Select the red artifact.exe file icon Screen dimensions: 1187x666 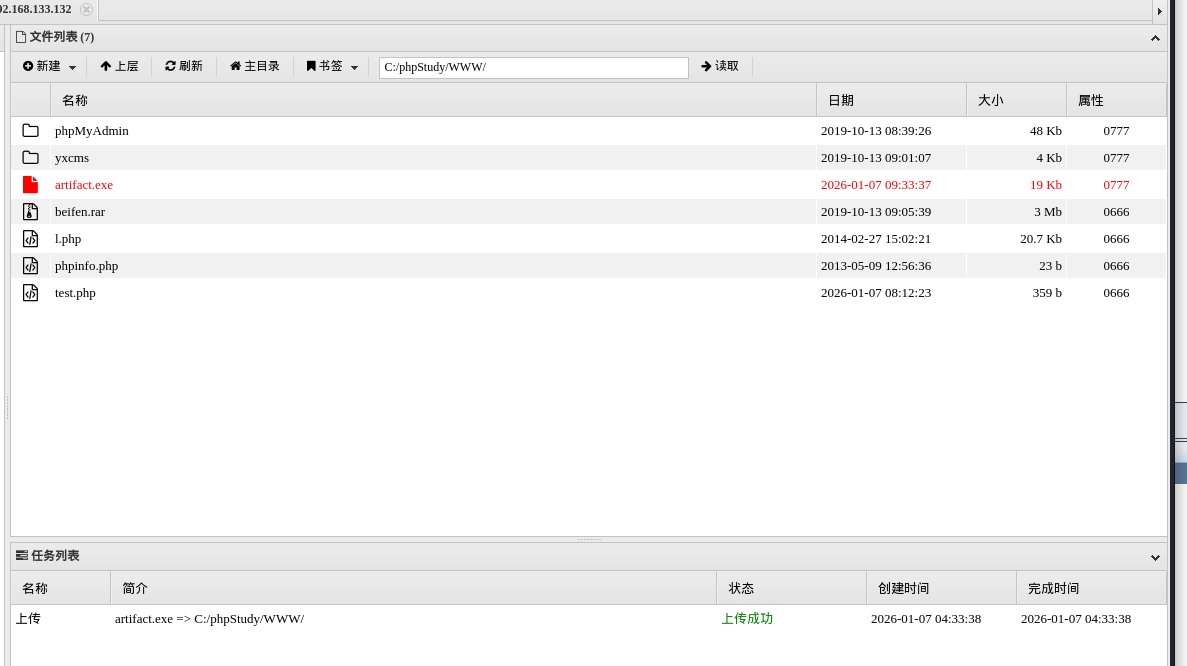pos(30,185)
